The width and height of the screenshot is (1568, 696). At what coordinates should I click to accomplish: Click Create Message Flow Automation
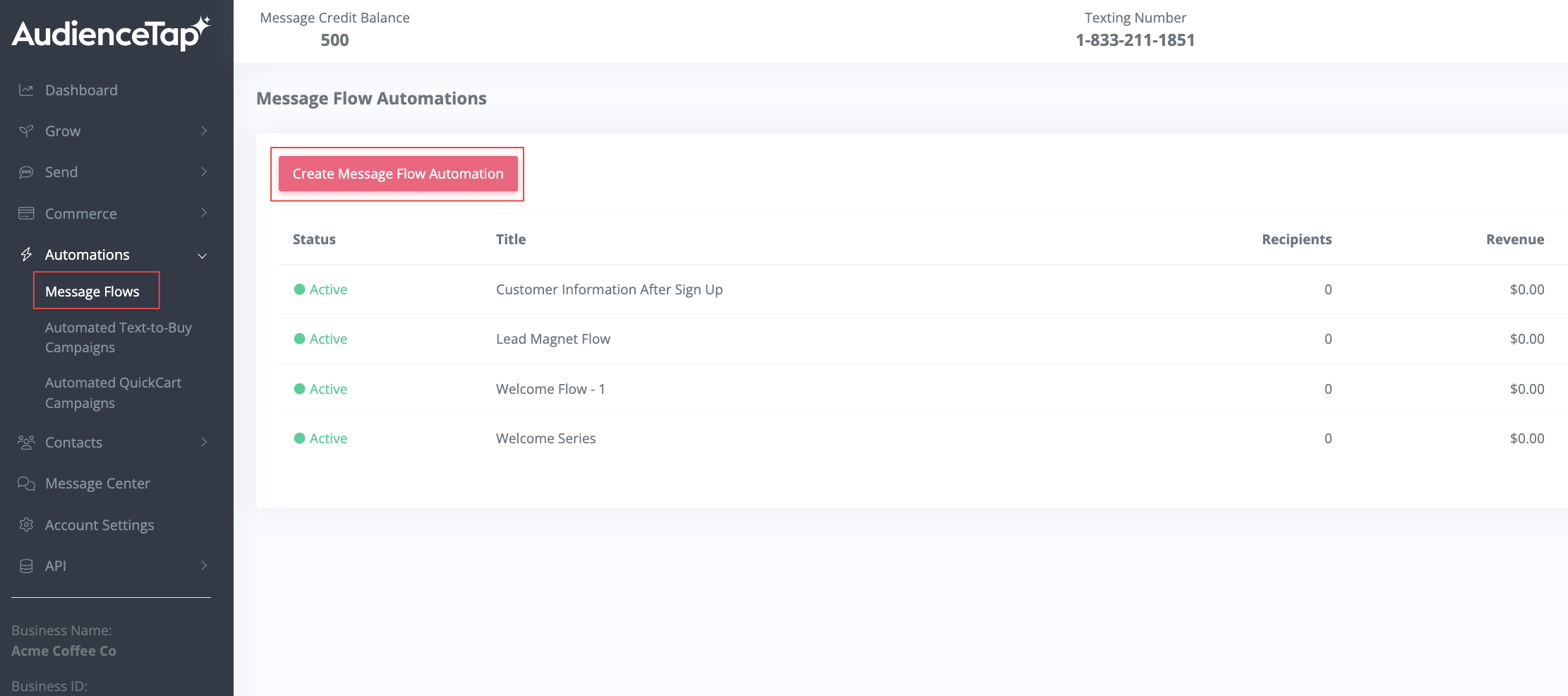(397, 173)
